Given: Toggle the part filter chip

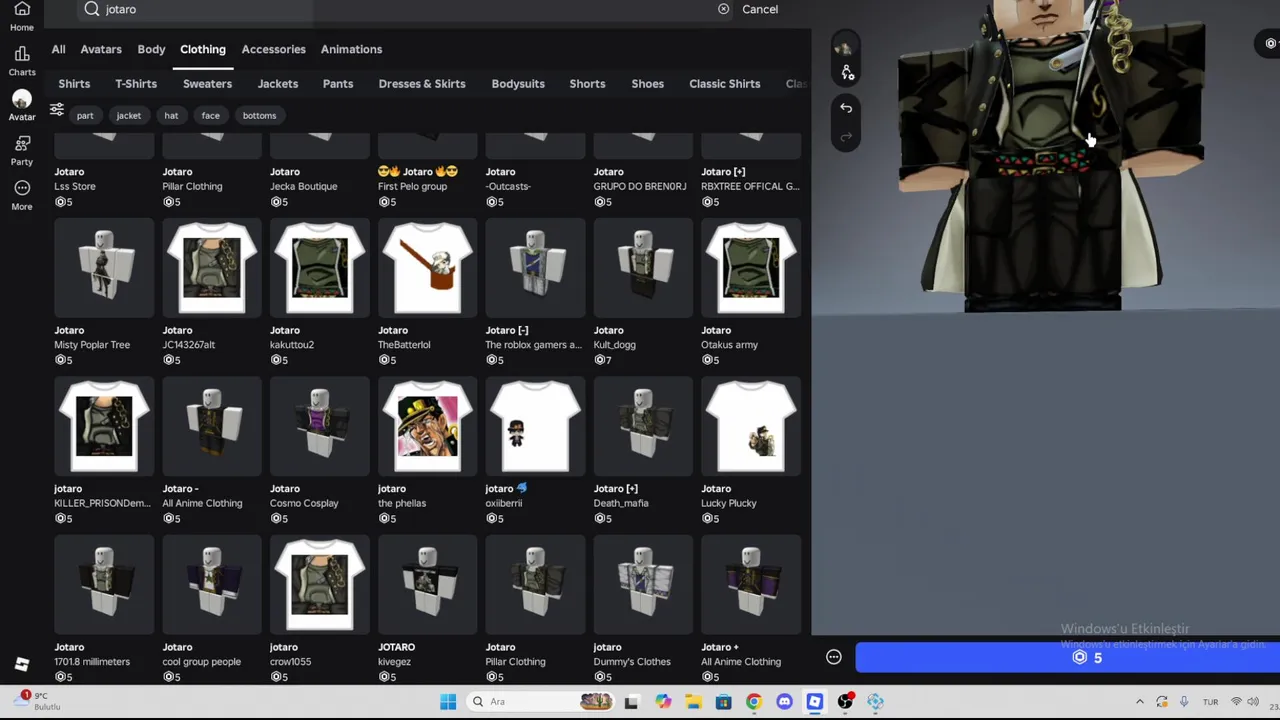Looking at the screenshot, I should click(x=85, y=116).
